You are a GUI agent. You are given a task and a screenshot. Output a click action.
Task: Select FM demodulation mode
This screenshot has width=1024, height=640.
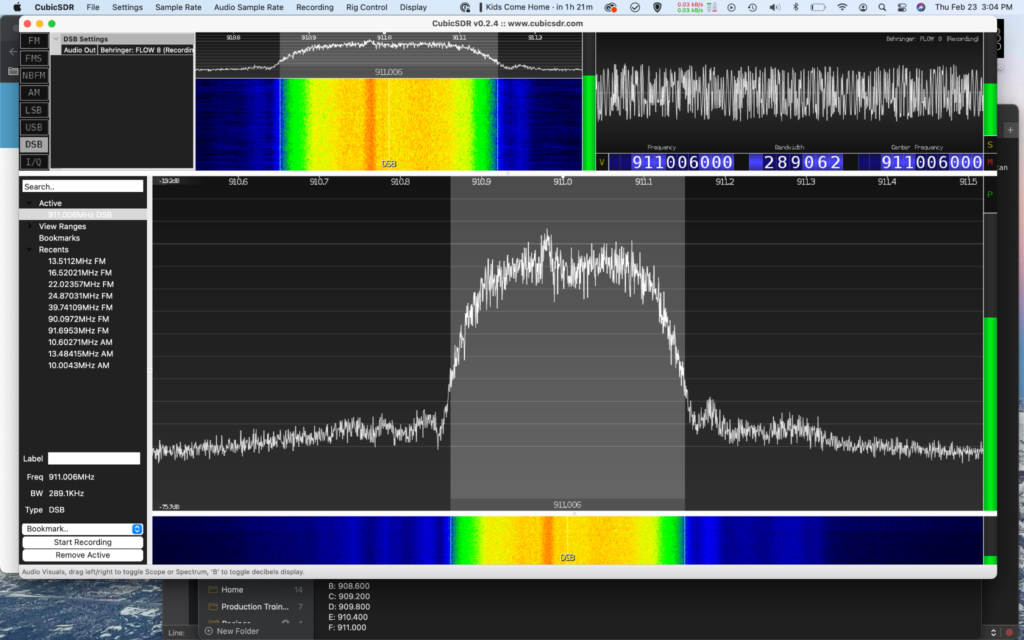(34, 40)
